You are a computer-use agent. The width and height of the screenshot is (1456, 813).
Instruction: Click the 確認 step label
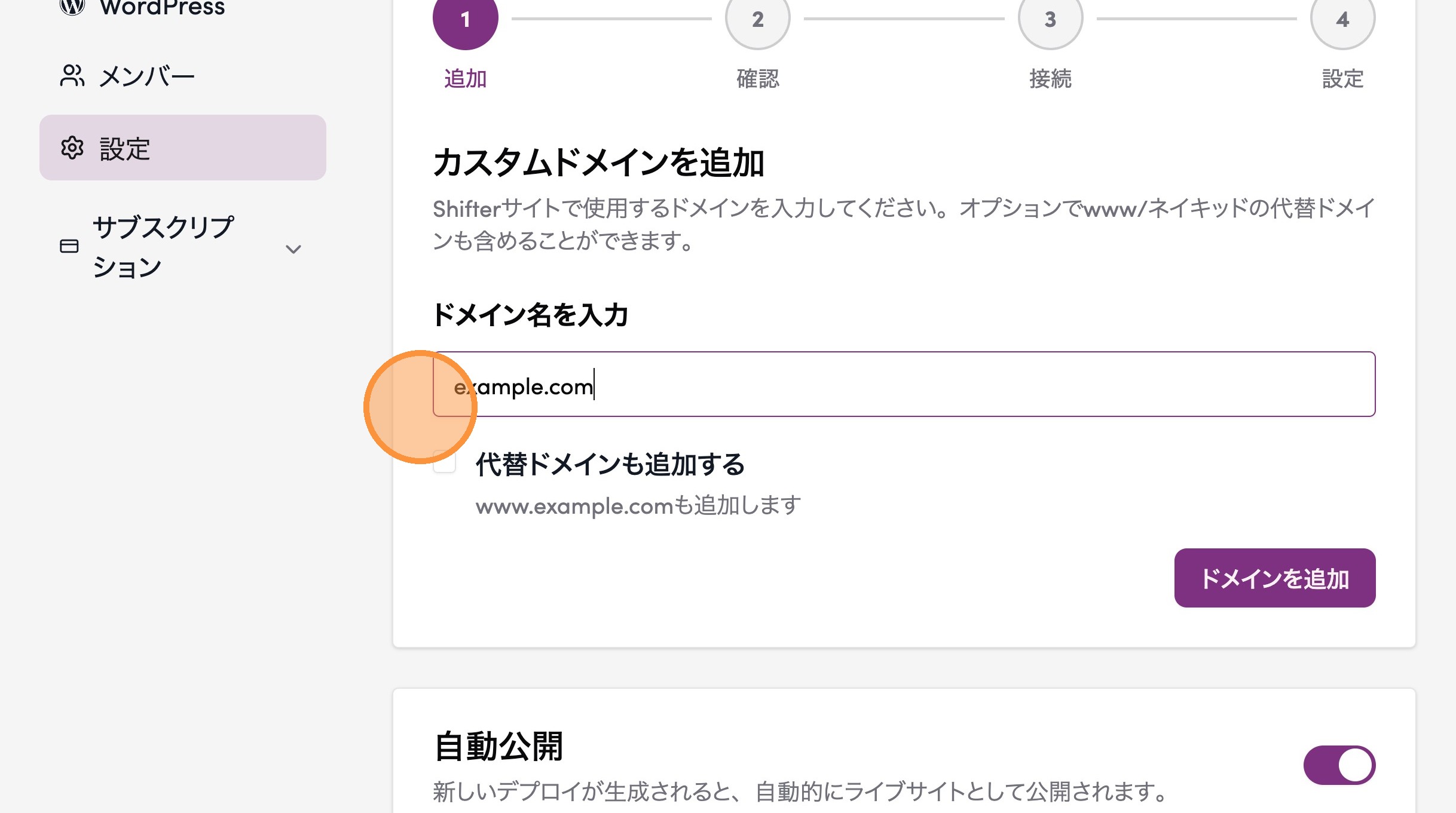point(757,79)
